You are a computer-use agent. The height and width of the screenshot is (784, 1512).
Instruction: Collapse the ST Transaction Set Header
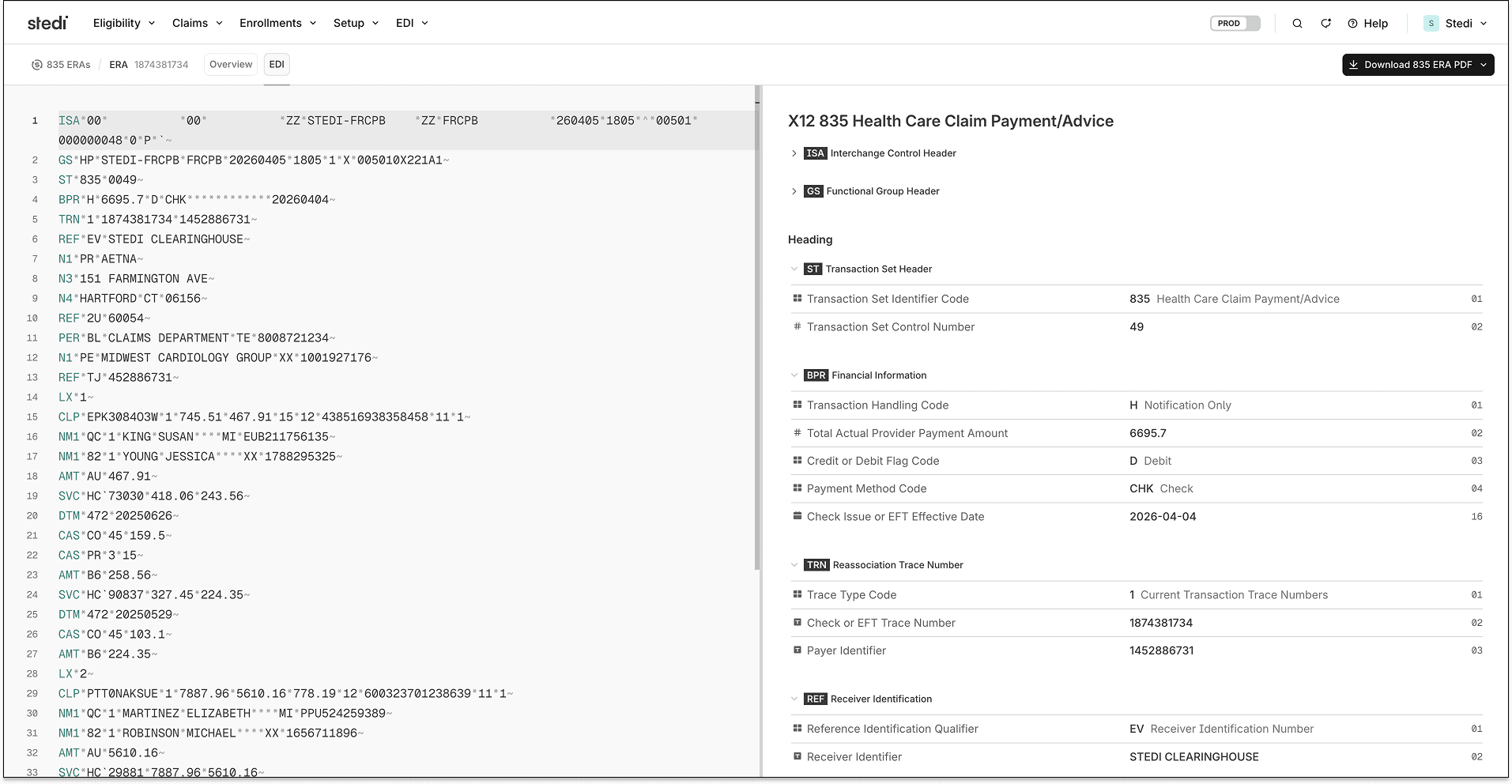click(x=794, y=269)
